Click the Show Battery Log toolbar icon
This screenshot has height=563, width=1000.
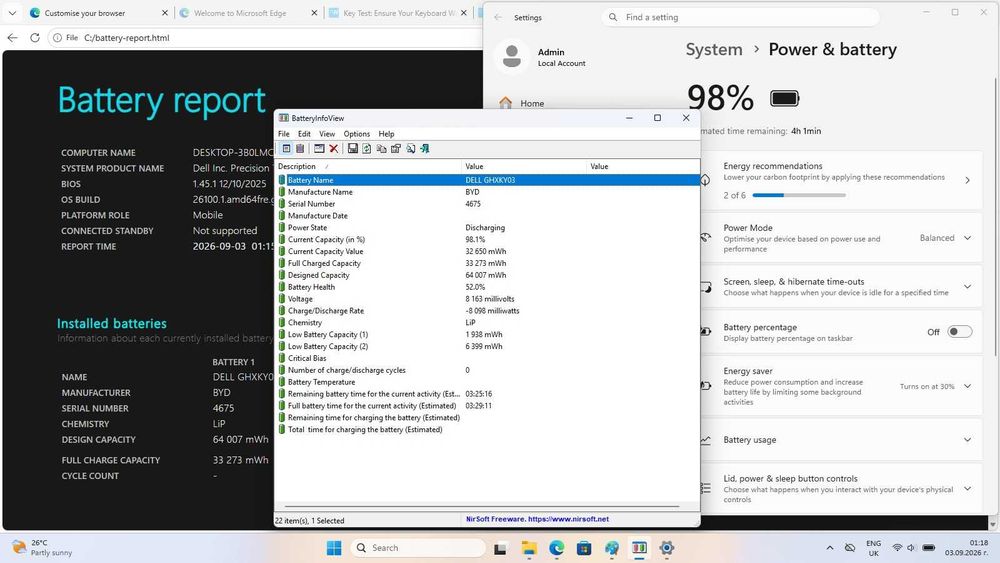point(300,149)
